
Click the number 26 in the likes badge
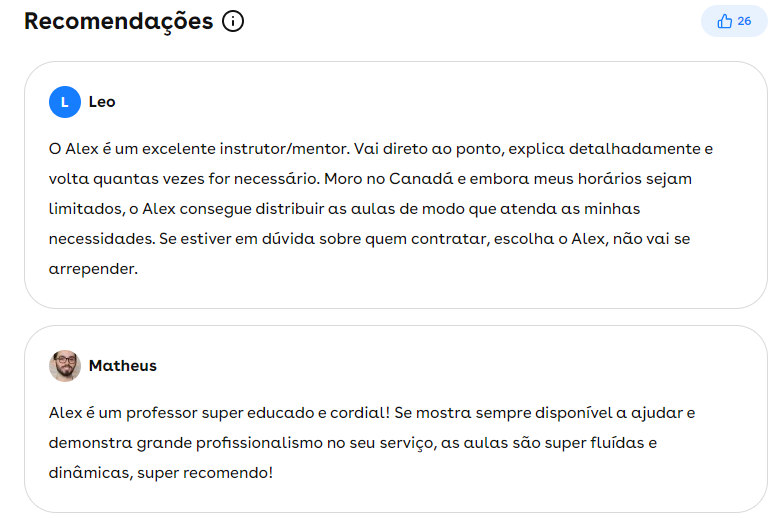(x=744, y=21)
